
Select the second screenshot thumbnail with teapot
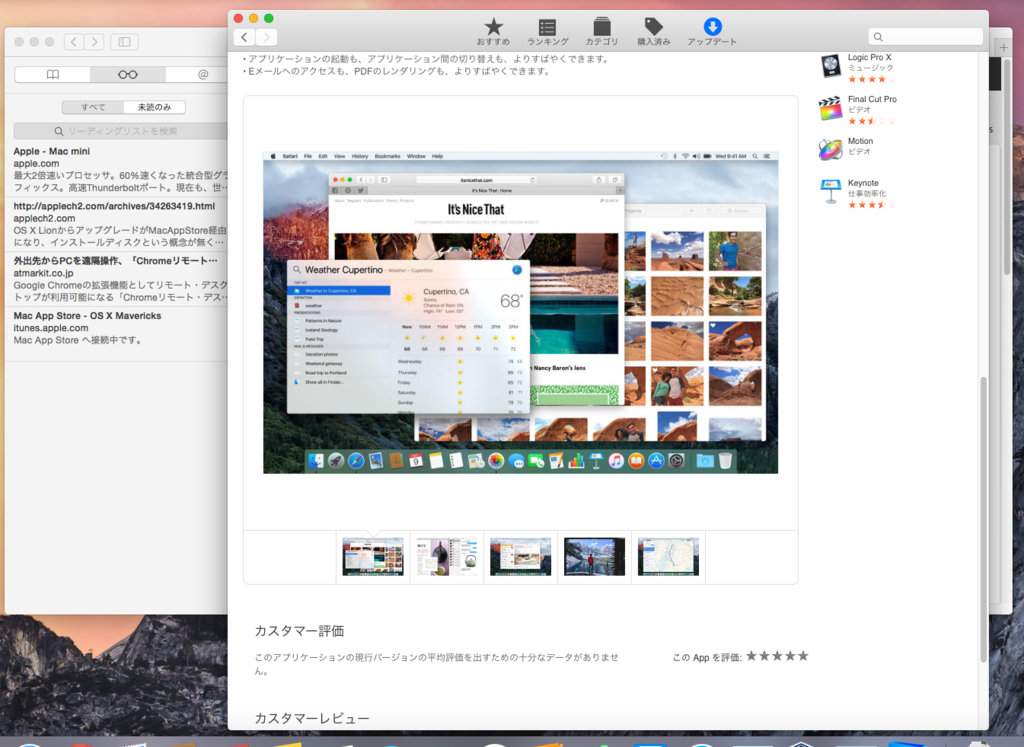(x=447, y=556)
